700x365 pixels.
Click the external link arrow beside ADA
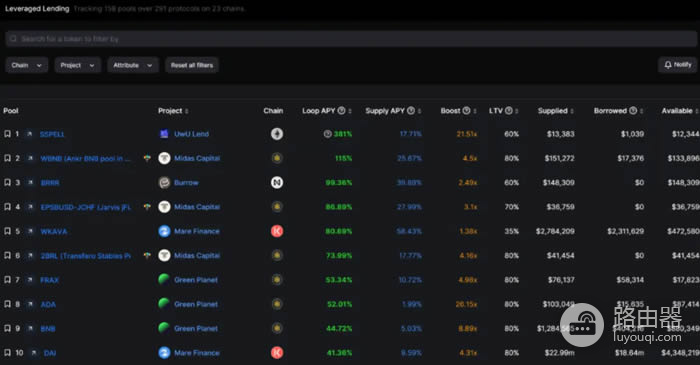(x=30, y=304)
